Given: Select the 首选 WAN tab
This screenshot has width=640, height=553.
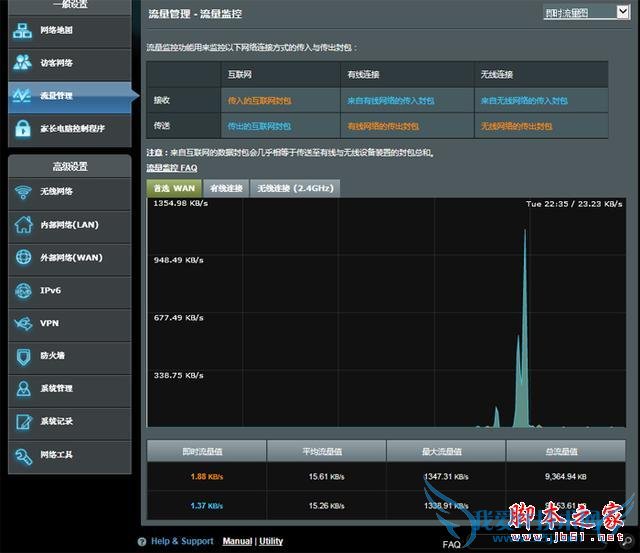Looking at the screenshot, I should [x=173, y=188].
